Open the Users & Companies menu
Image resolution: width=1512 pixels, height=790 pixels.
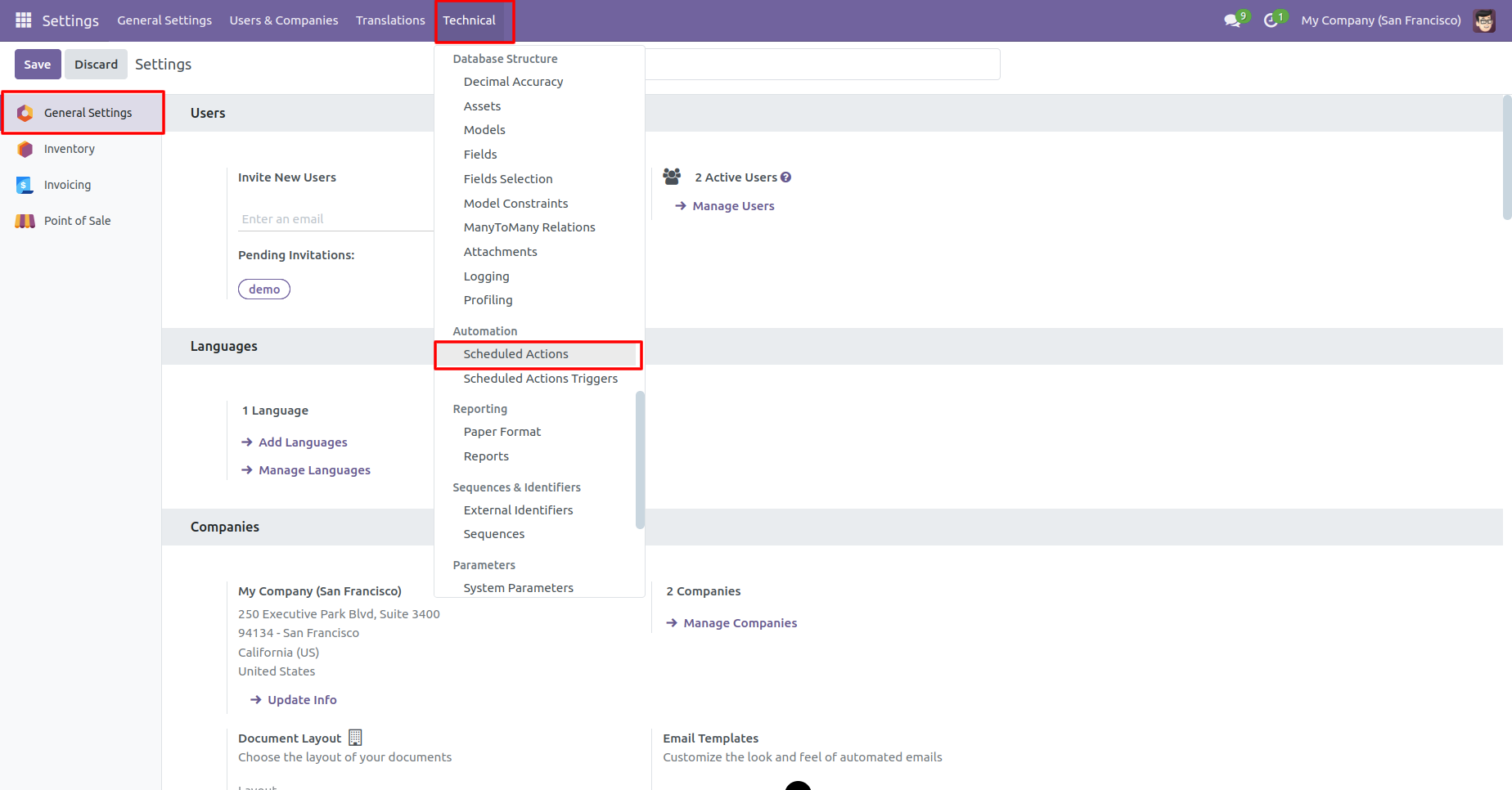click(284, 20)
